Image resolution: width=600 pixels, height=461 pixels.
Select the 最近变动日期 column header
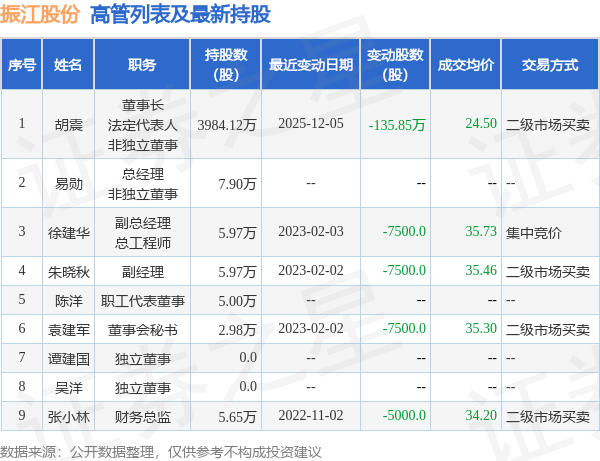(x=311, y=65)
